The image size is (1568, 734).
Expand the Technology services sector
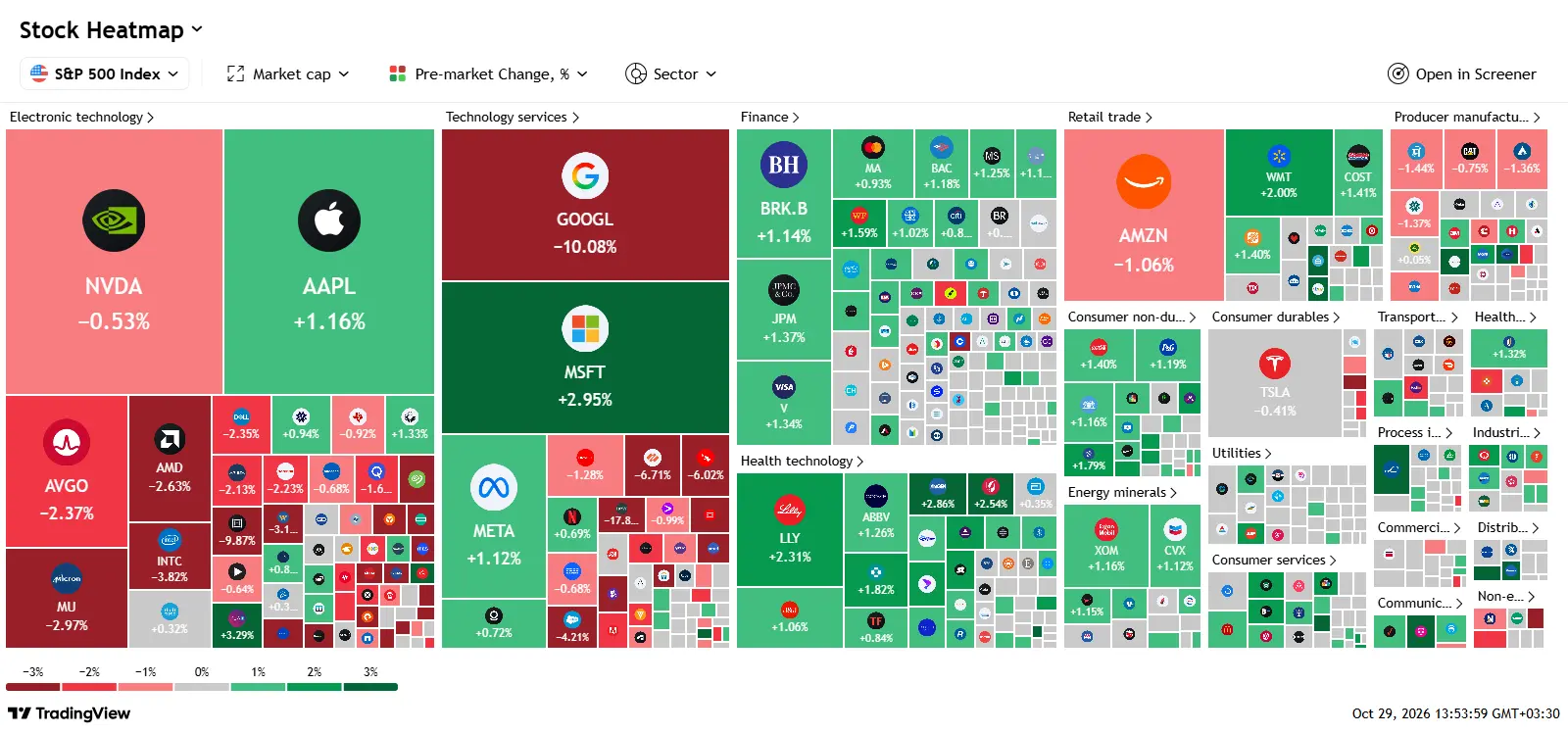(513, 117)
